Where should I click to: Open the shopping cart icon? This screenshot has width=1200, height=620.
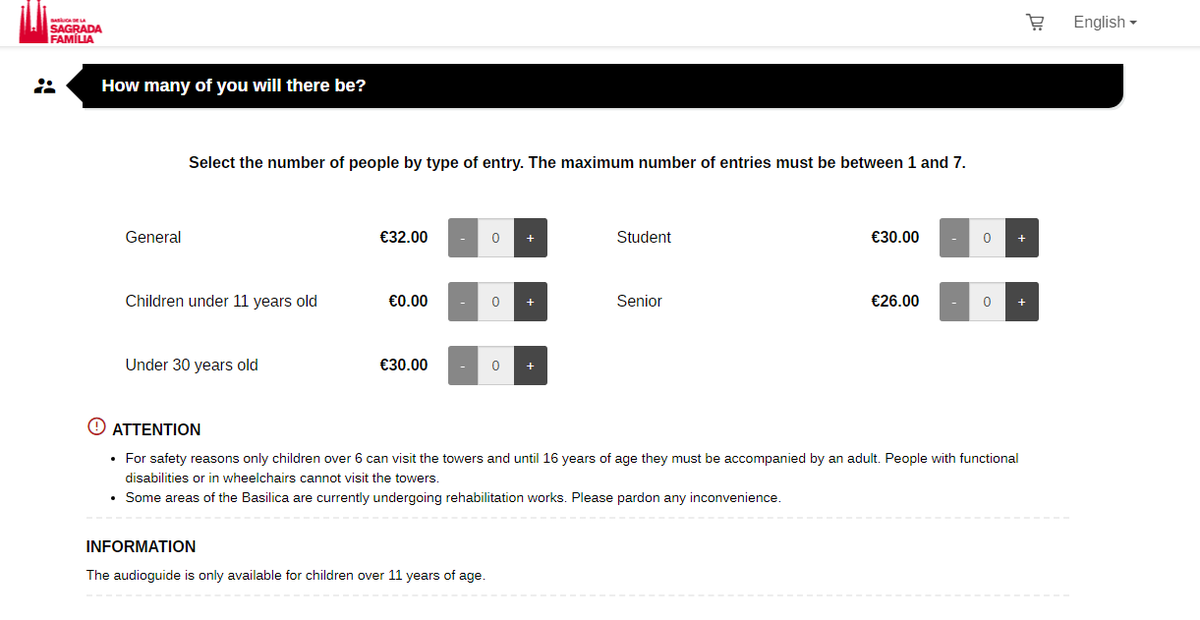point(1035,22)
